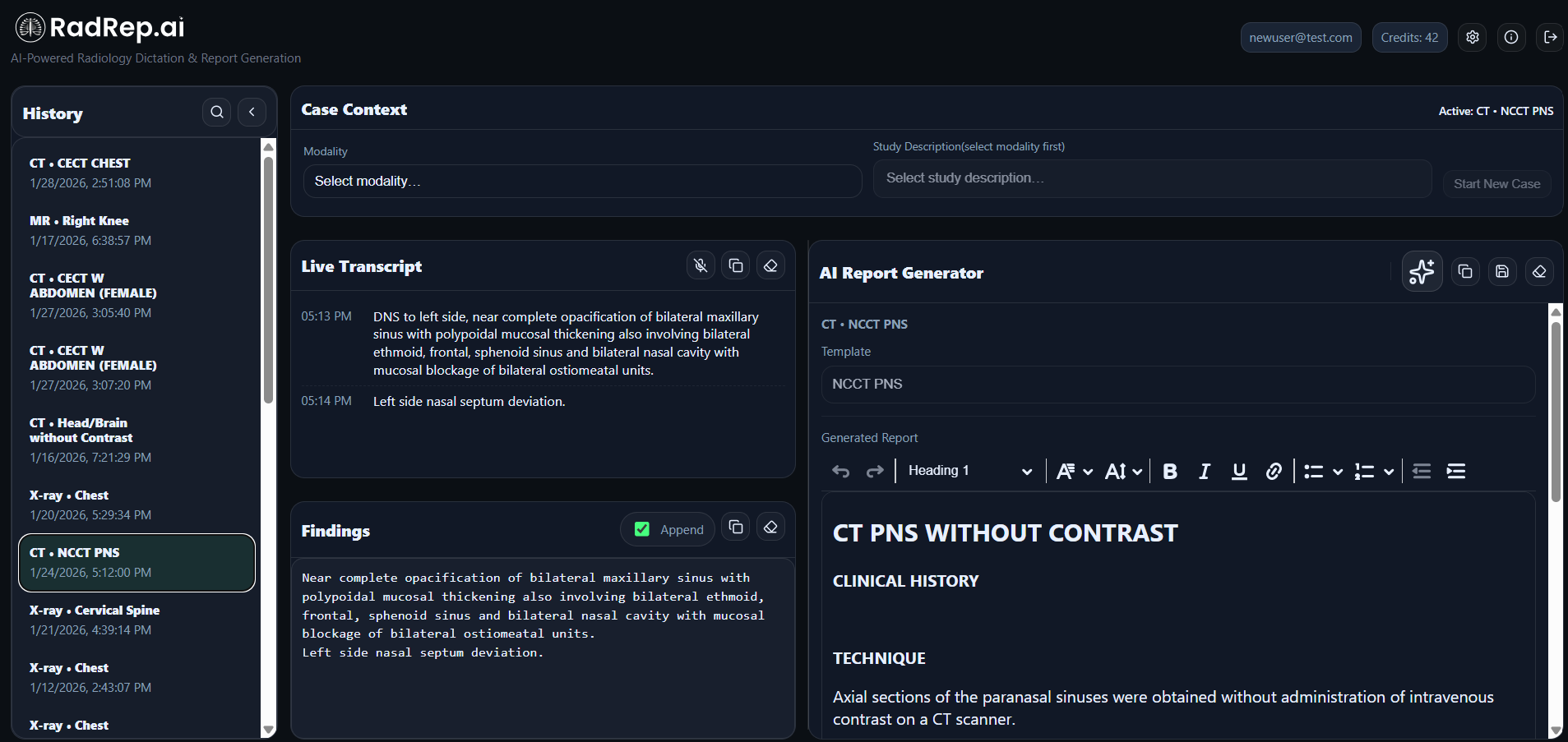Uncheck the Append checkbox in Findings
This screenshot has height=742, width=1568.
pos(641,529)
